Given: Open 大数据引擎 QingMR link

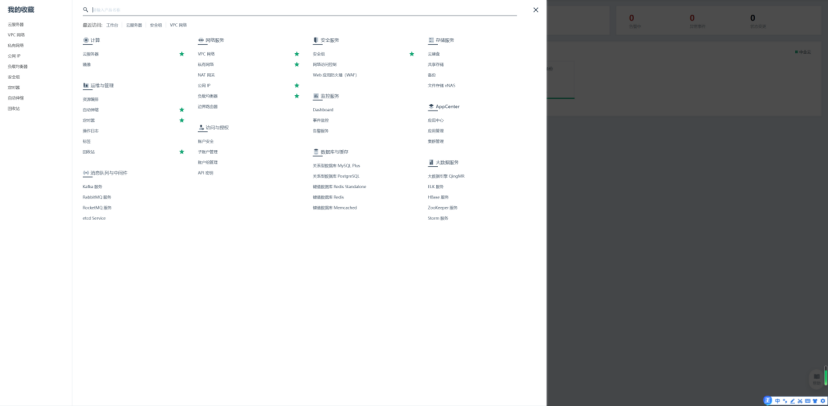Looking at the screenshot, I should (446, 176).
